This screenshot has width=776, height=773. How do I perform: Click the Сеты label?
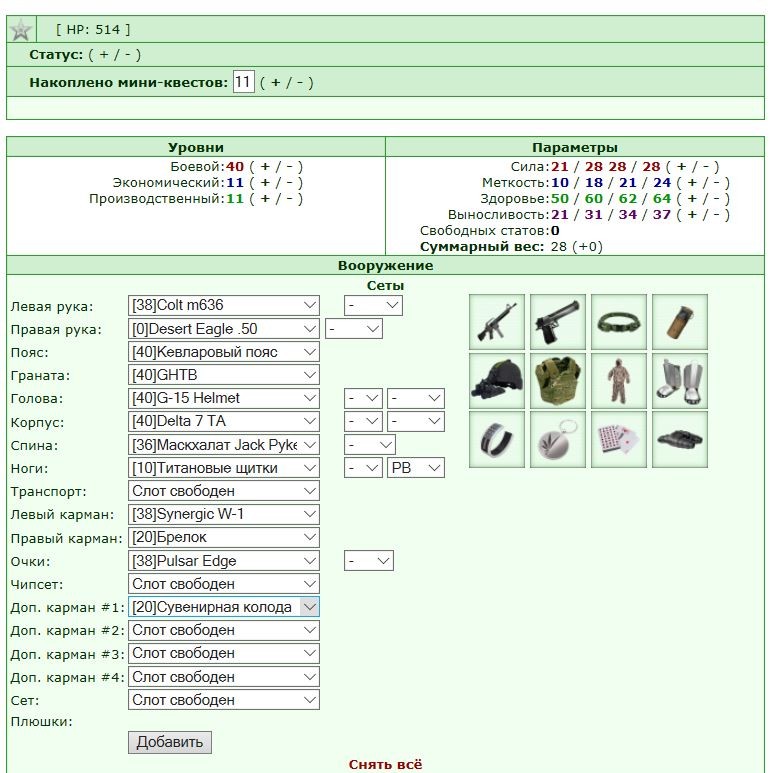(386, 286)
